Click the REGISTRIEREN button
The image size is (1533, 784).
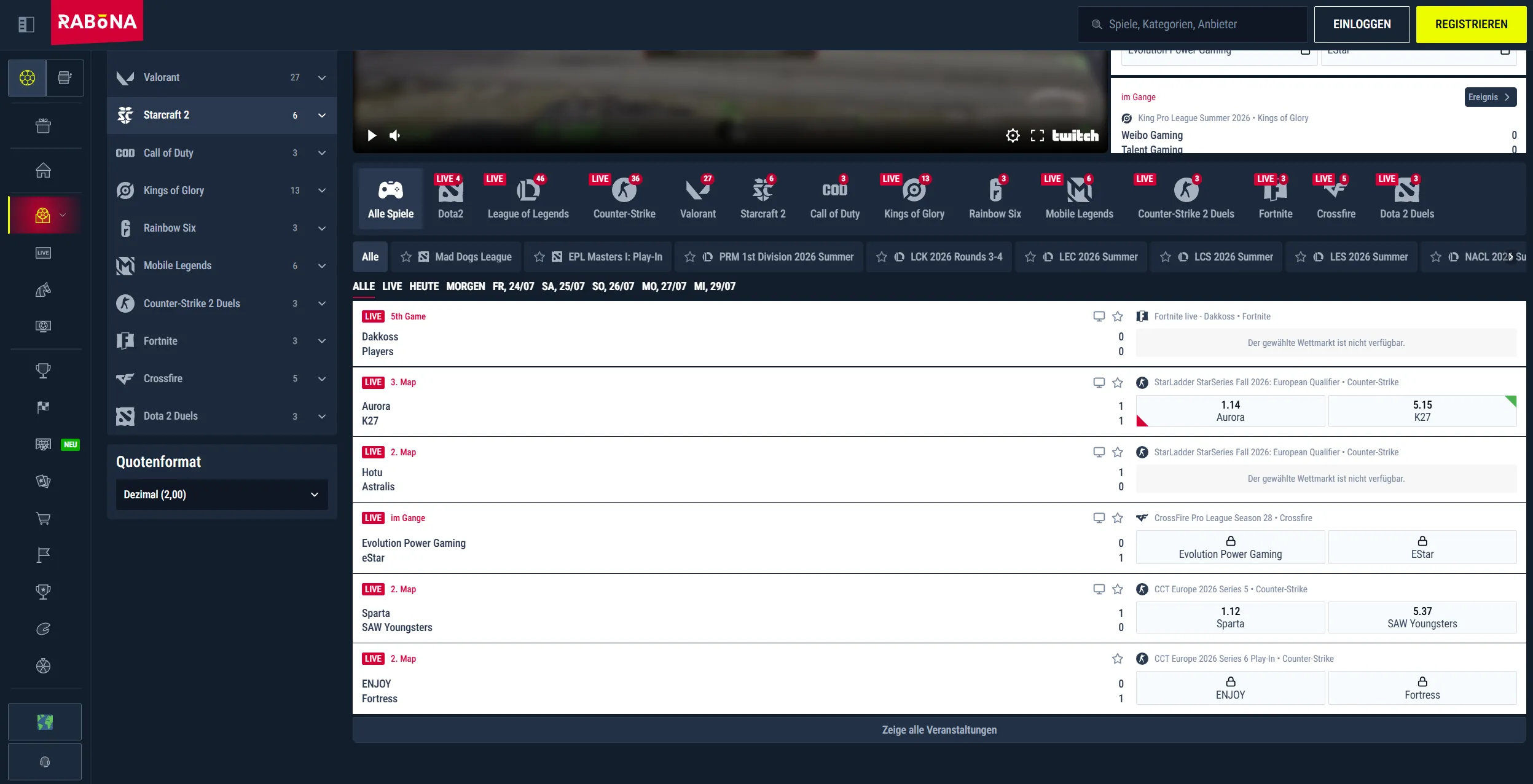[1472, 25]
